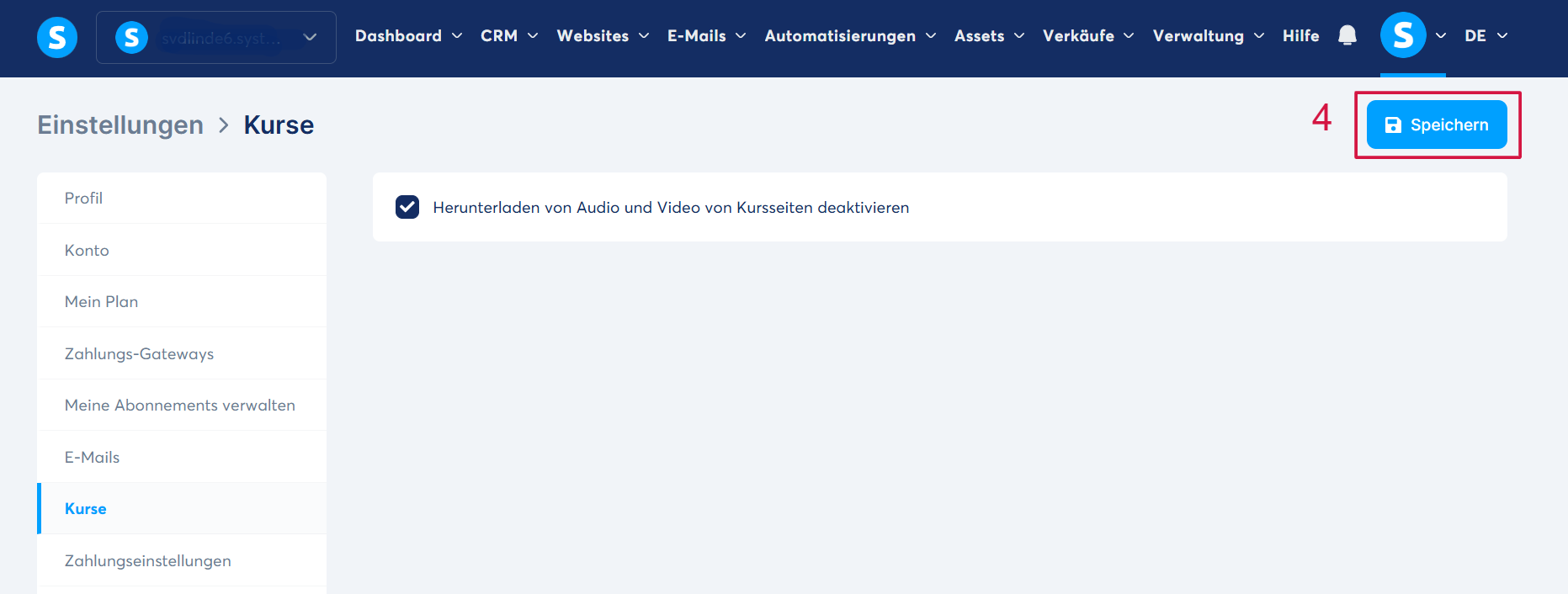Expand the Verkäufe menu

click(1088, 35)
